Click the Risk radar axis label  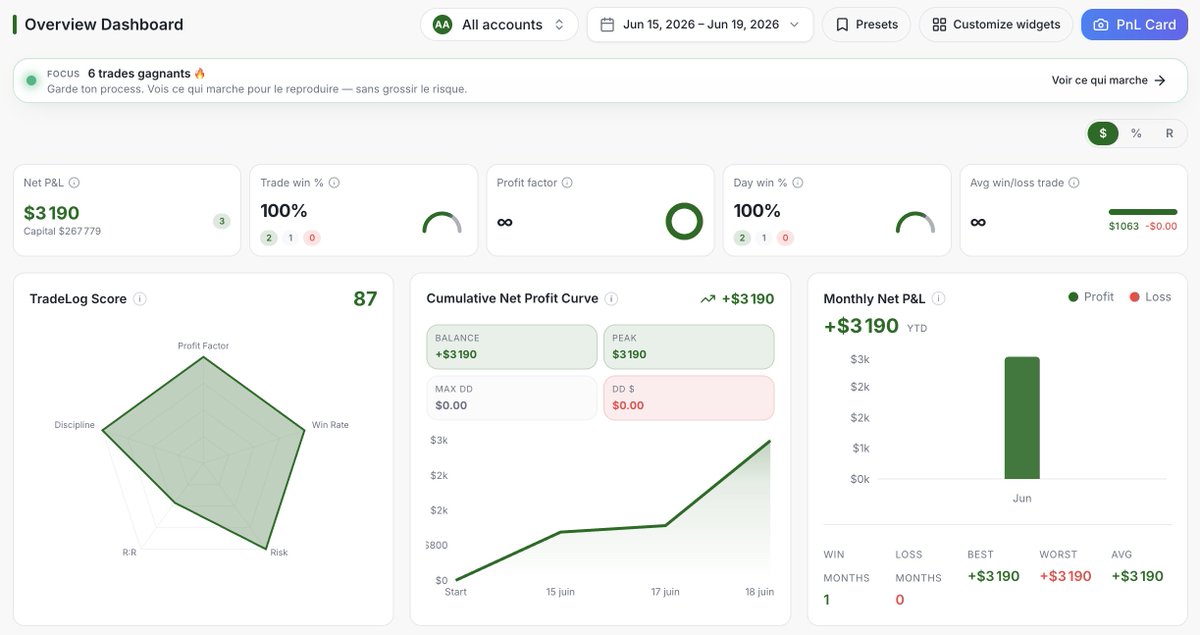[x=279, y=552]
